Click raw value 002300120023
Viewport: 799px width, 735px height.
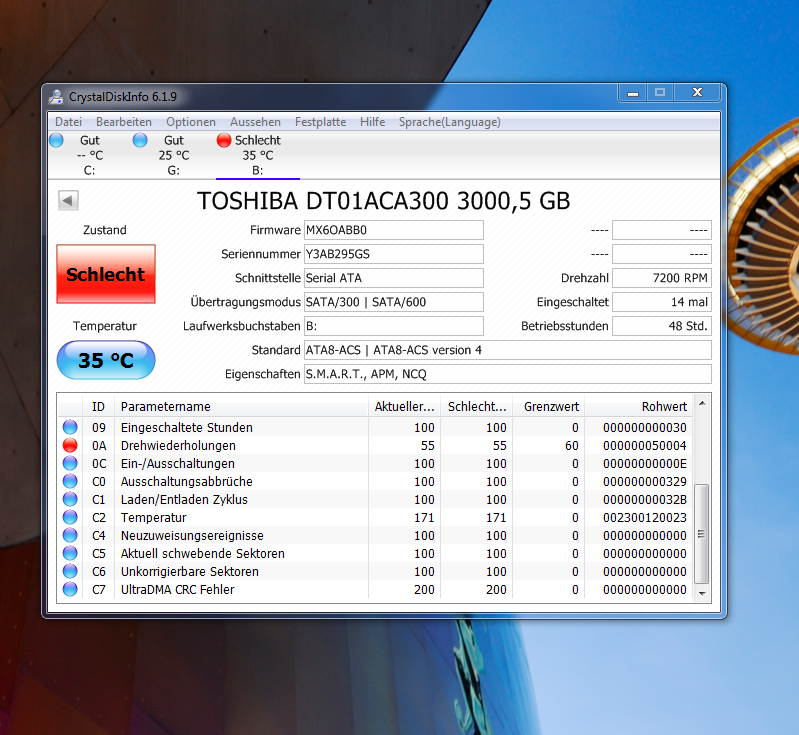point(645,517)
